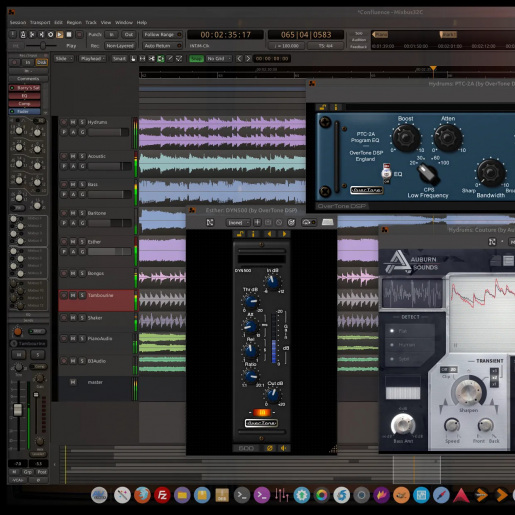This screenshot has height=515, width=515.
Task: Toggle the DYN500 orange IN button
Action: point(262,413)
